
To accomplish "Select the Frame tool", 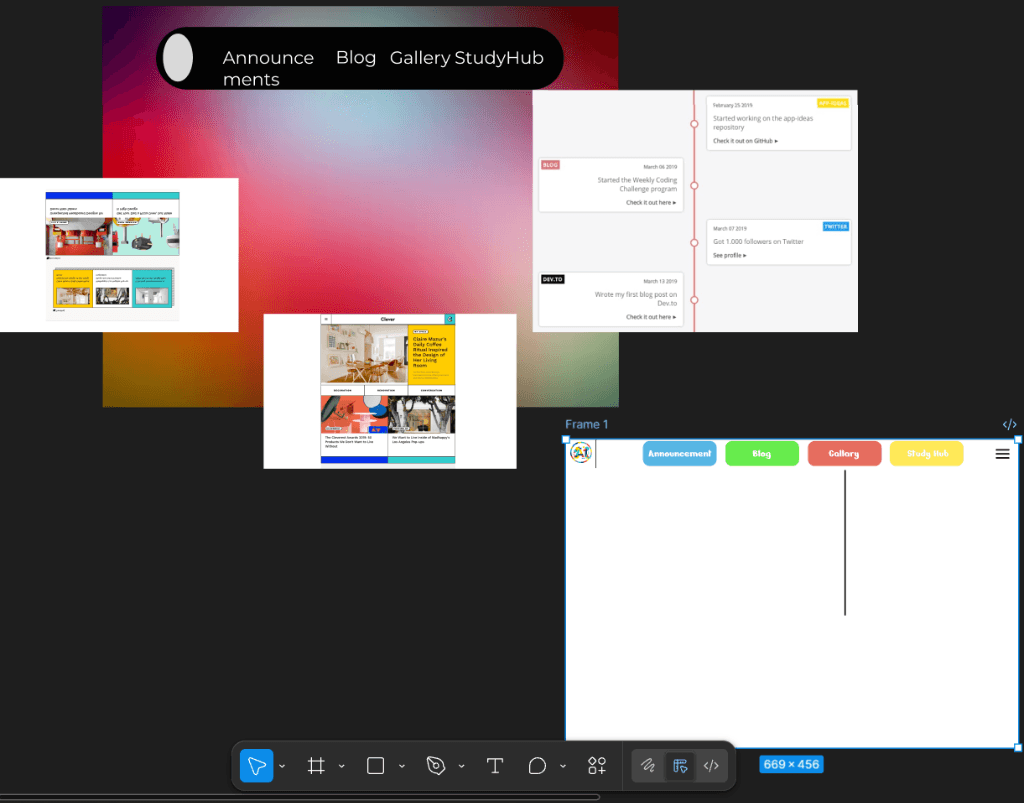I will point(316,766).
